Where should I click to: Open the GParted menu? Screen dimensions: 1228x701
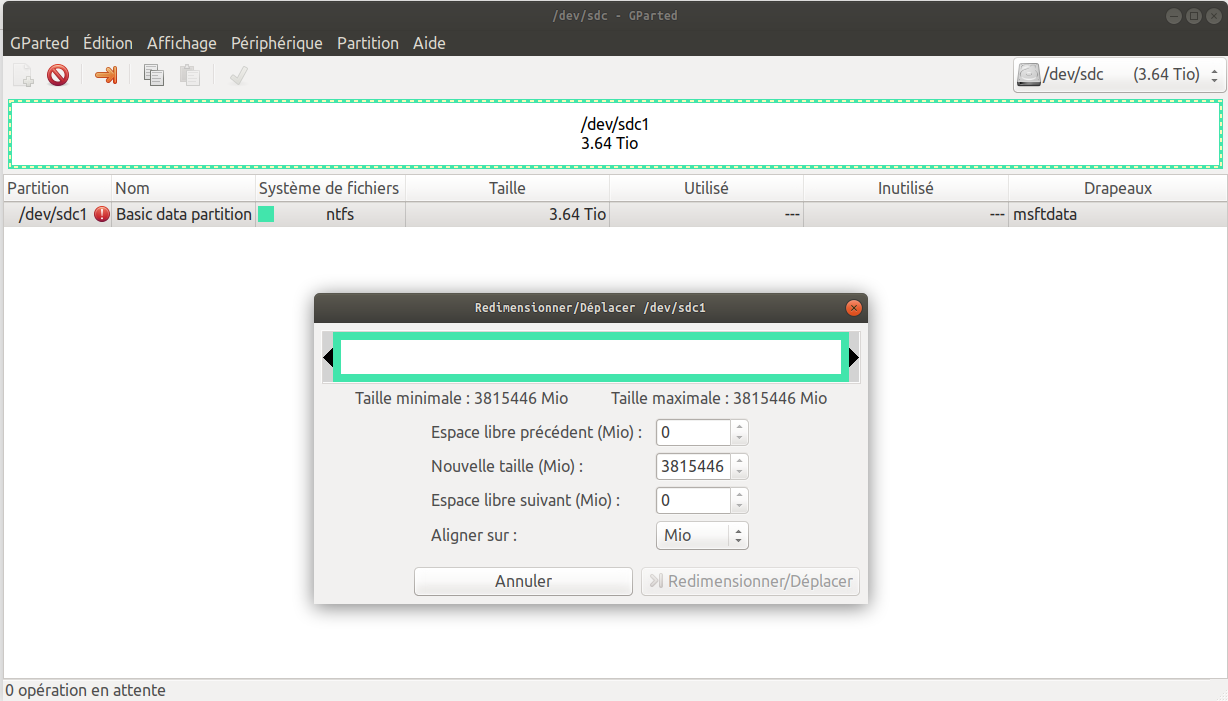(x=39, y=43)
